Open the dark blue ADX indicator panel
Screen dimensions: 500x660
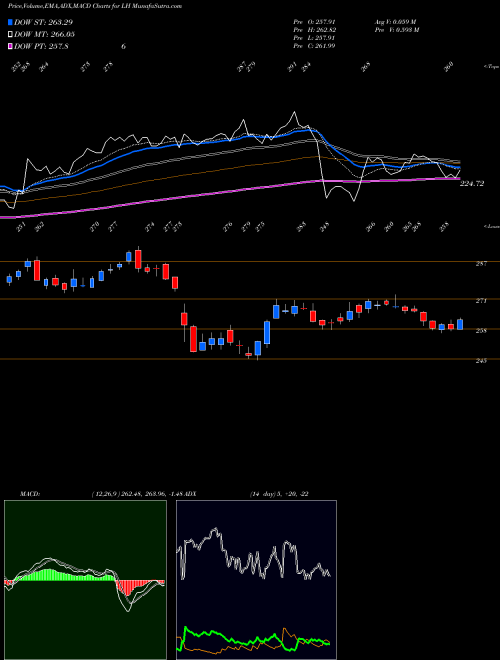[x=256, y=580]
